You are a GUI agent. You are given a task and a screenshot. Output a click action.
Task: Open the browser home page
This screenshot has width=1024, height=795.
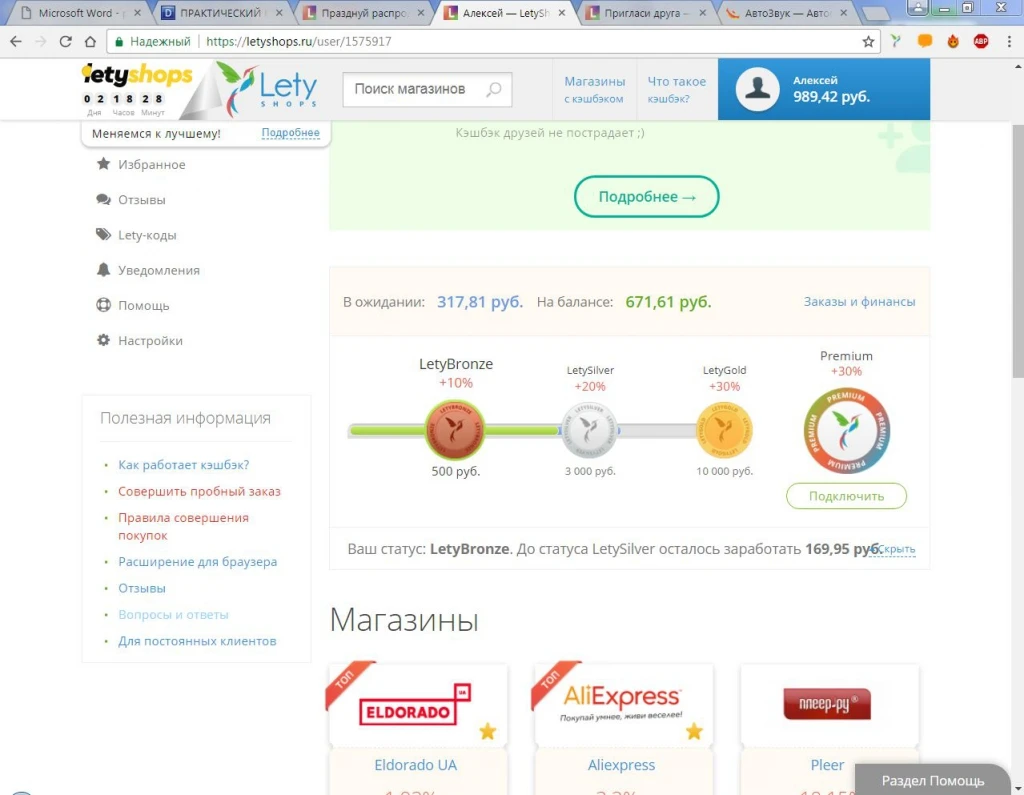(90, 41)
